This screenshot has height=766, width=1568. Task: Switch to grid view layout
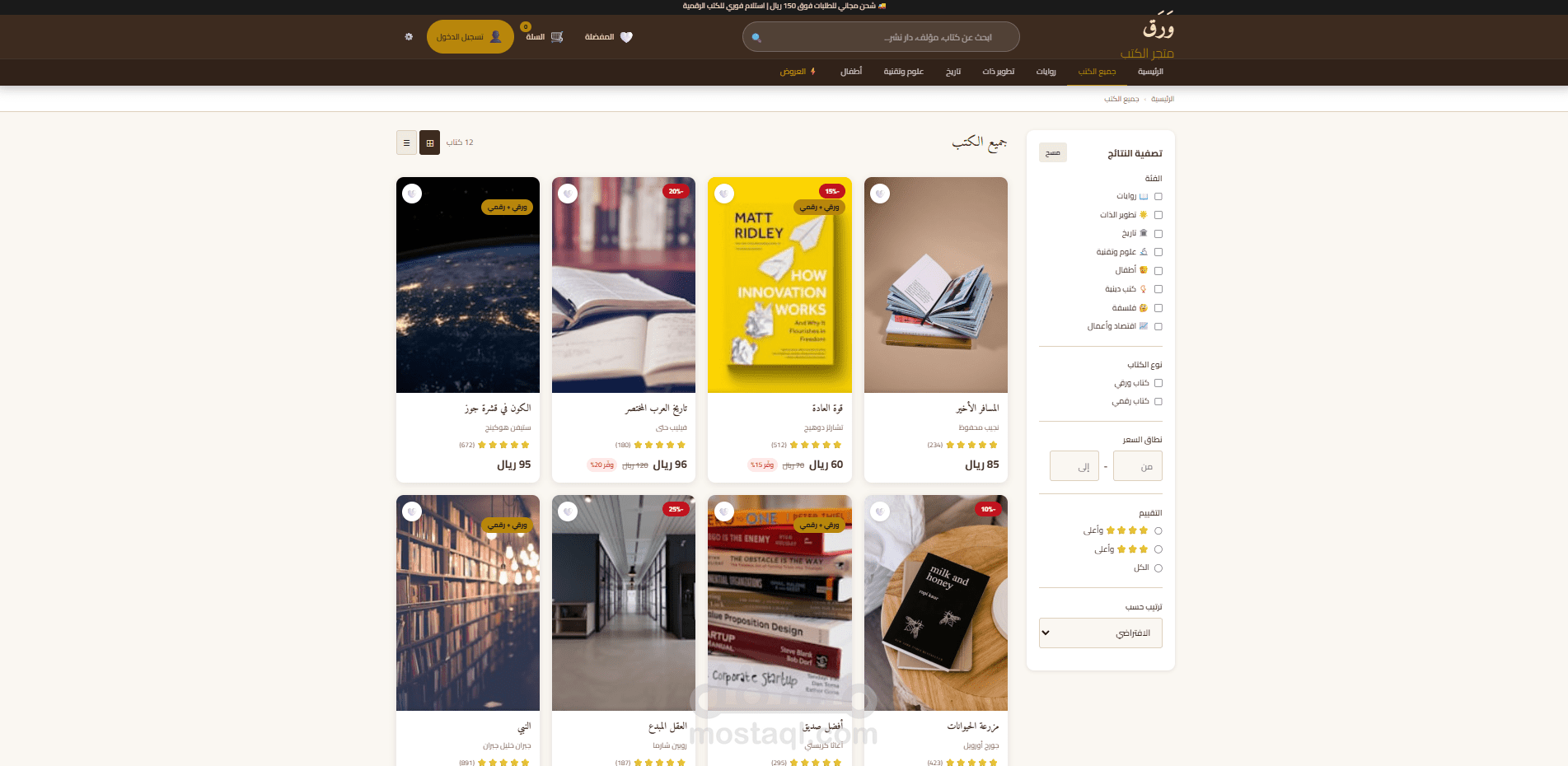(x=429, y=142)
